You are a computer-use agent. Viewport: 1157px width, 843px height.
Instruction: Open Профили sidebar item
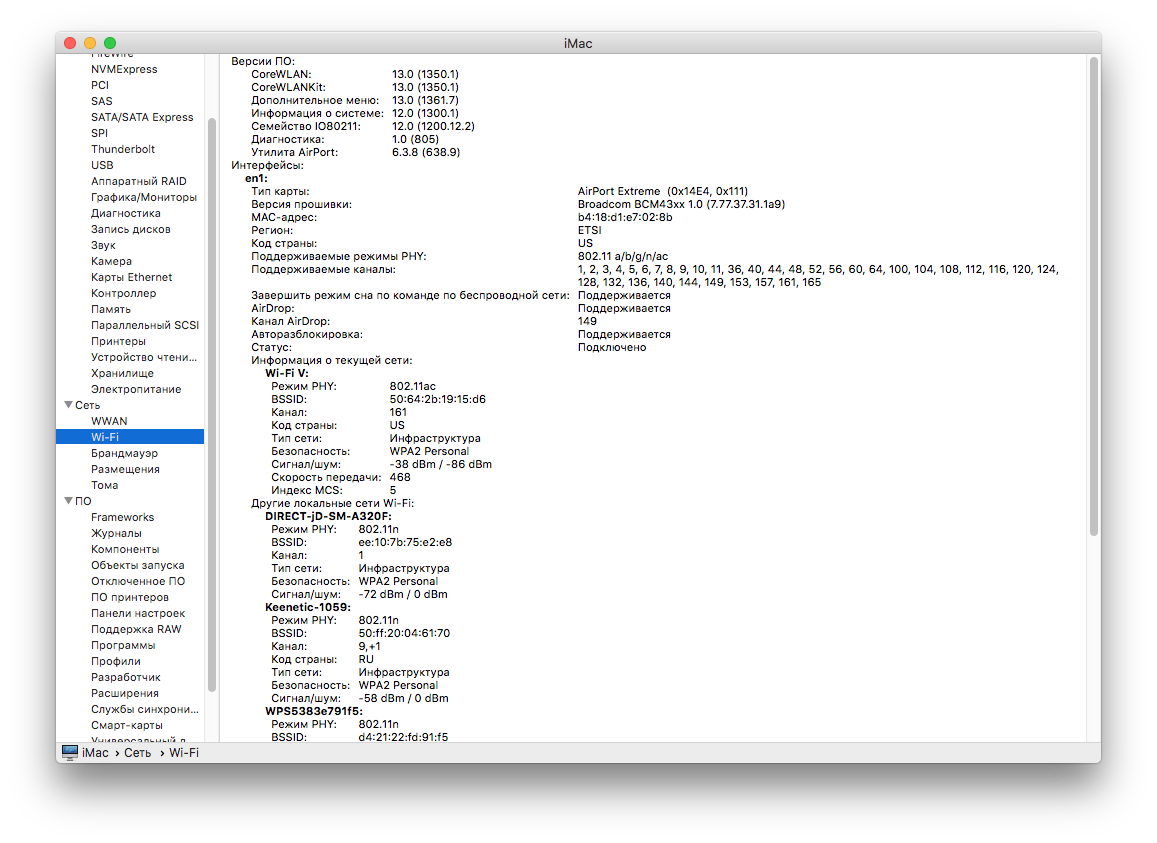[x=116, y=661]
